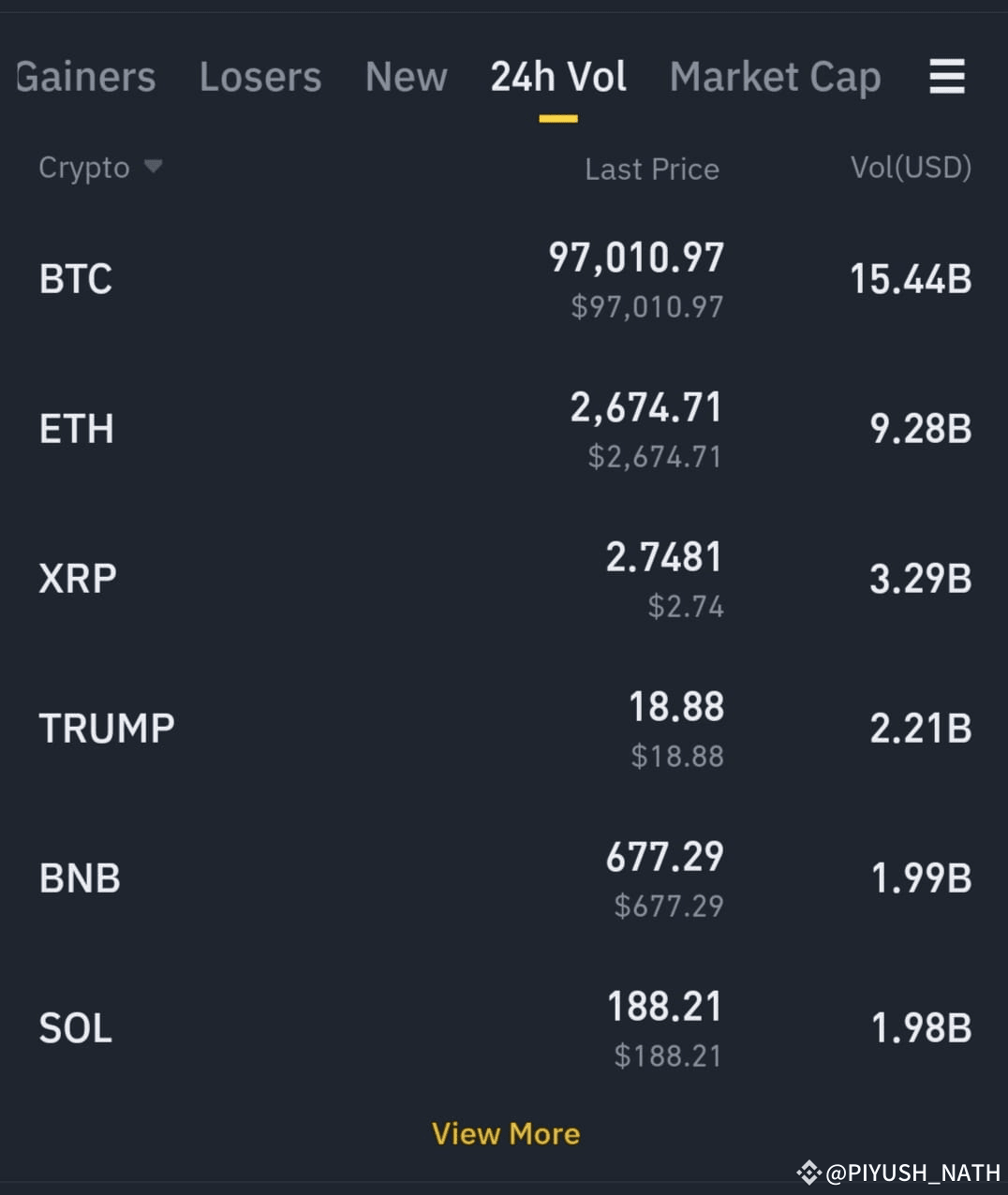Tap the BTC price 97,010.97
The image size is (1008, 1195).
pyautogui.click(x=636, y=258)
